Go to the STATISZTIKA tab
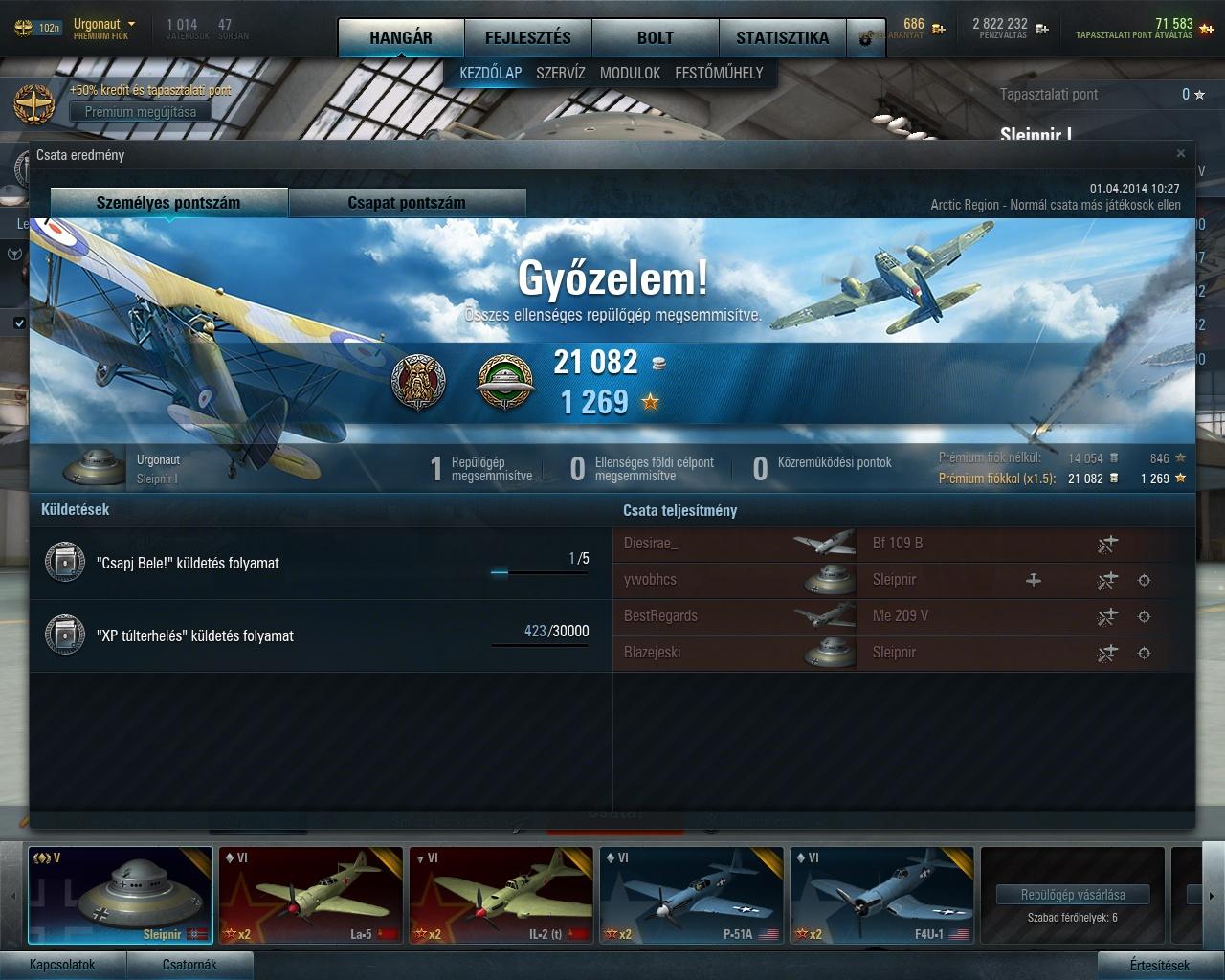The height and width of the screenshot is (980, 1225). [782, 38]
